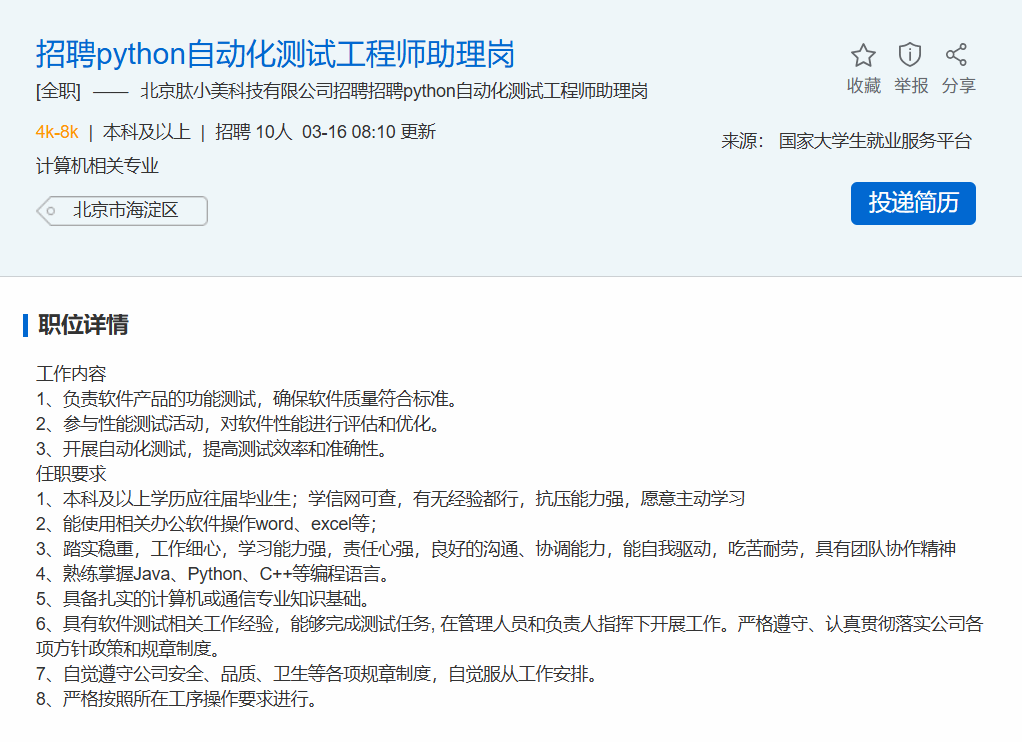This screenshot has width=1022, height=742.
Task: Click the 分享 text label
Action: [x=958, y=86]
